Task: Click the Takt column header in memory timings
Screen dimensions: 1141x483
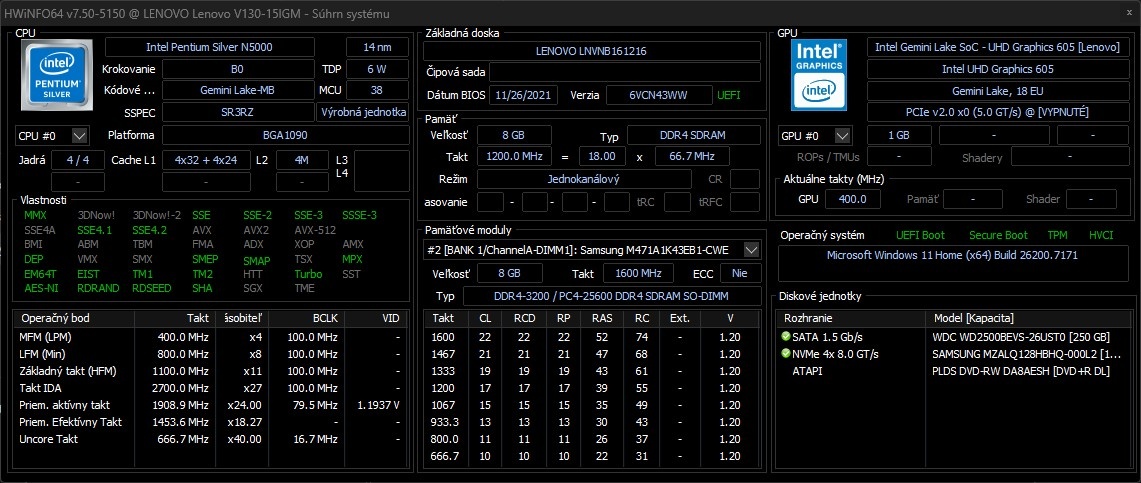Action: [x=443, y=317]
